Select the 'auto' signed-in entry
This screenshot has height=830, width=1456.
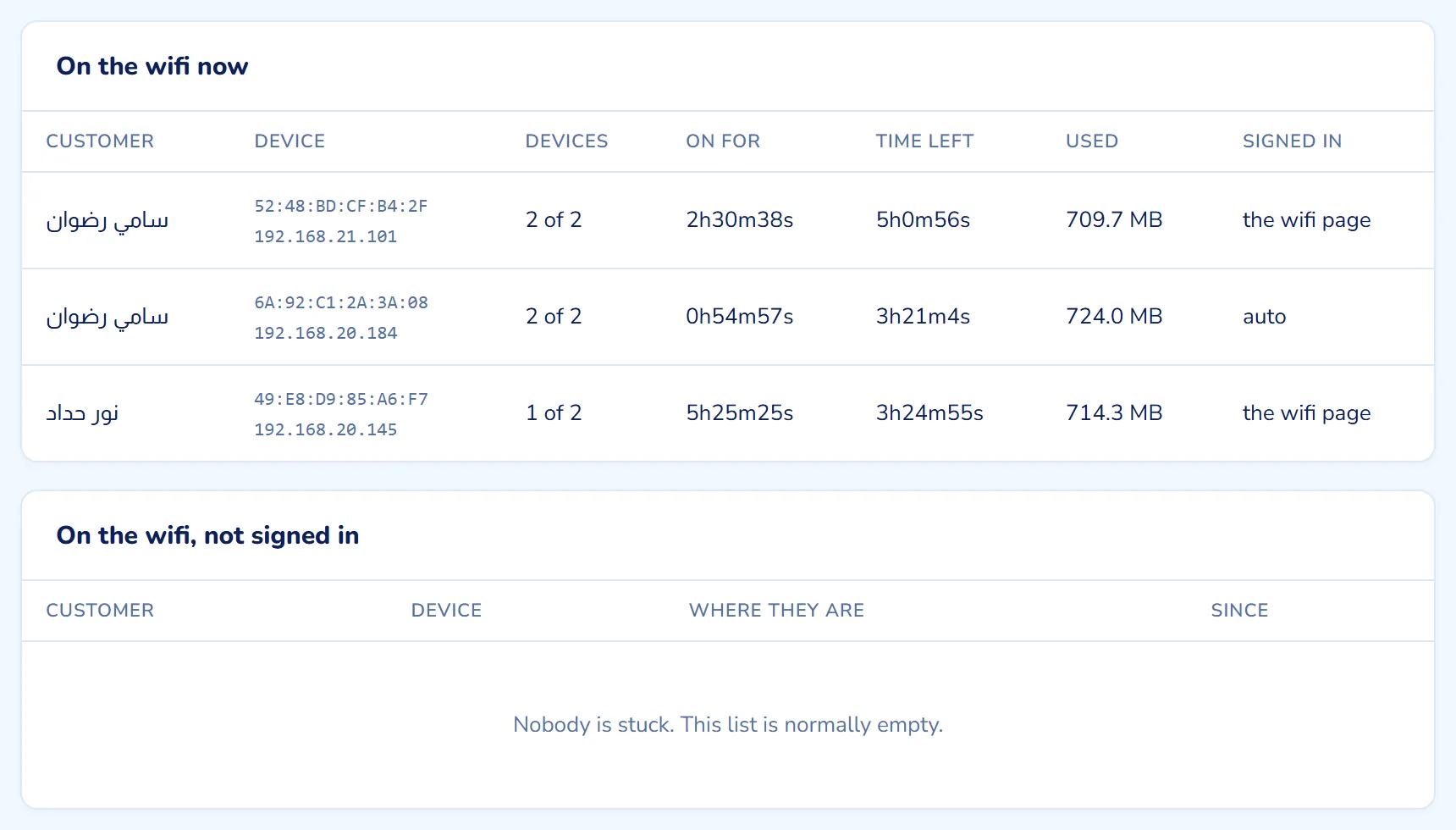point(1264,317)
